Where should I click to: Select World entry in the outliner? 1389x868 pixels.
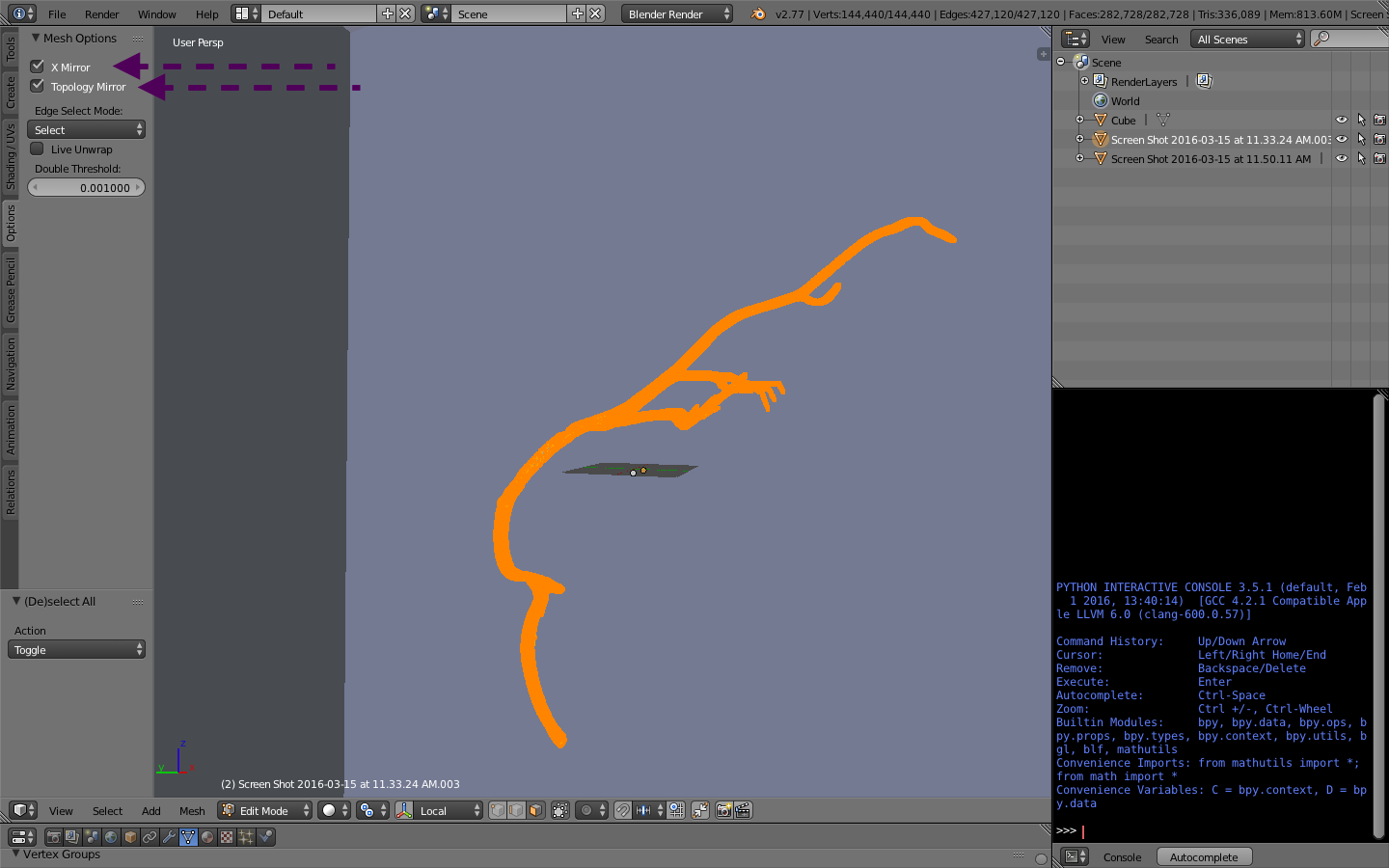tap(1125, 101)
